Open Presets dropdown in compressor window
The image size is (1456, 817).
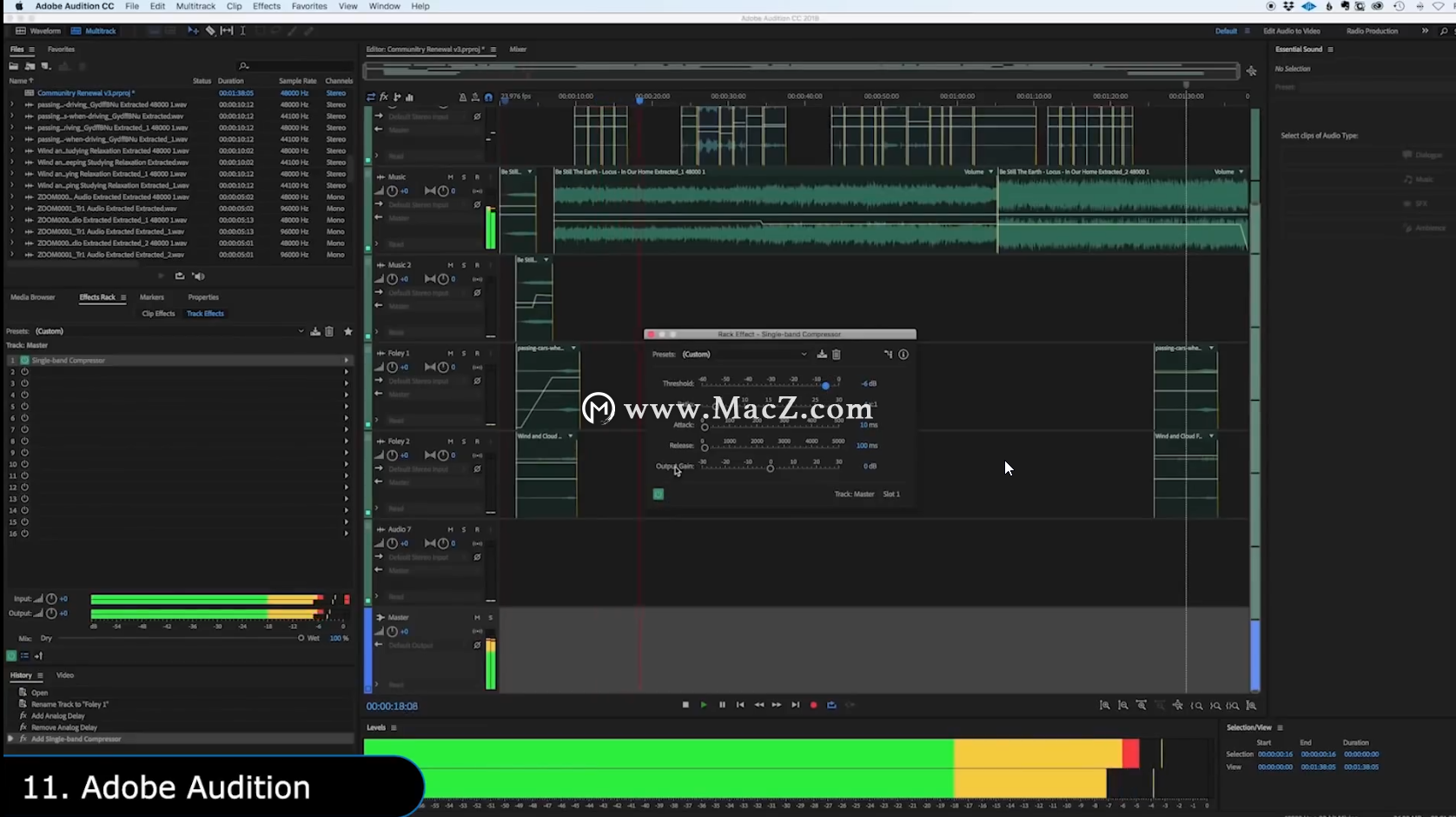(745, 355)
